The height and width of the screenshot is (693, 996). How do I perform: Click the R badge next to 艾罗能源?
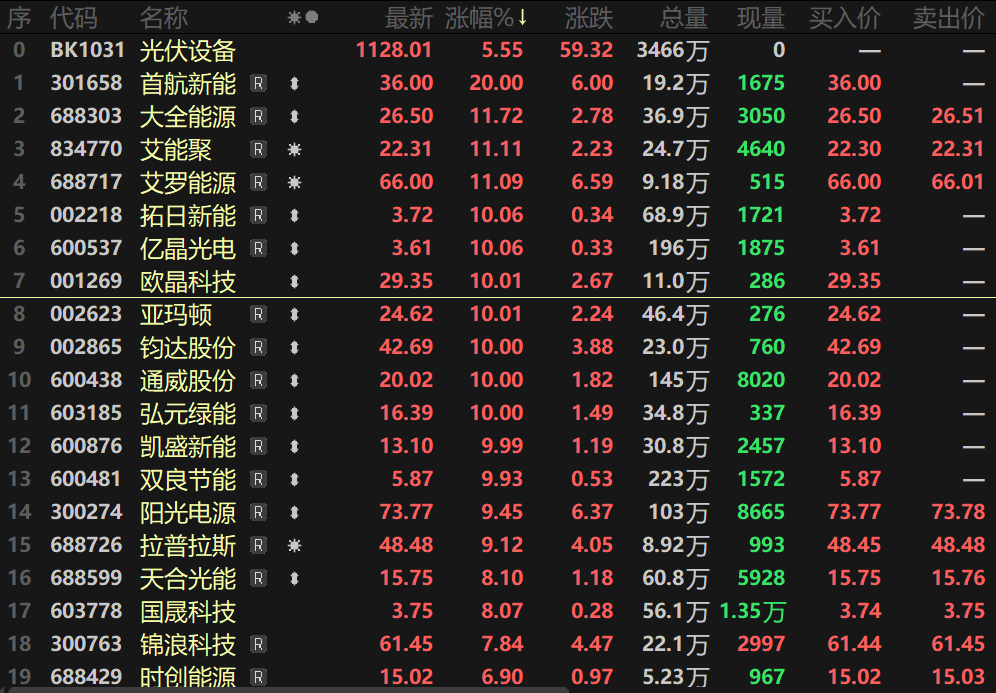pos(258,182)
